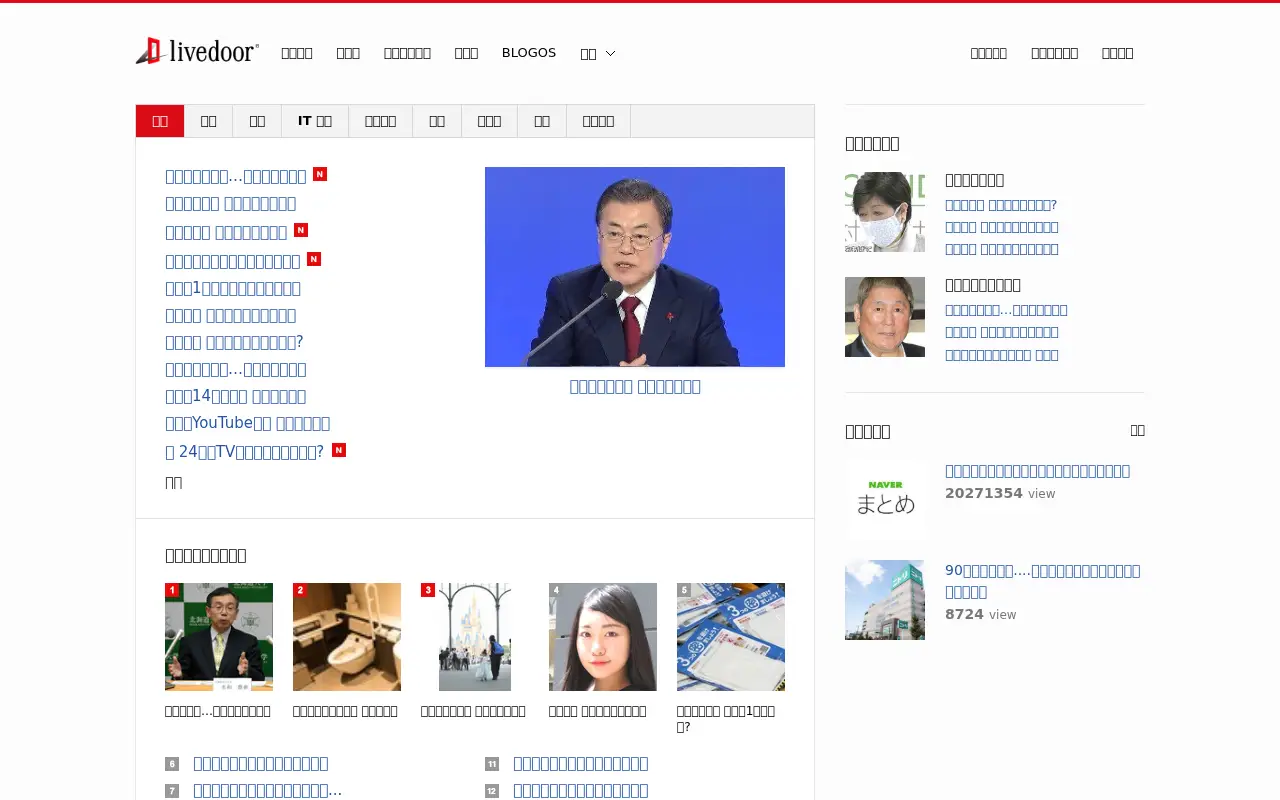Click the N badge beside the 24 TV headline

pyautogui.click(x=339, y=450)
